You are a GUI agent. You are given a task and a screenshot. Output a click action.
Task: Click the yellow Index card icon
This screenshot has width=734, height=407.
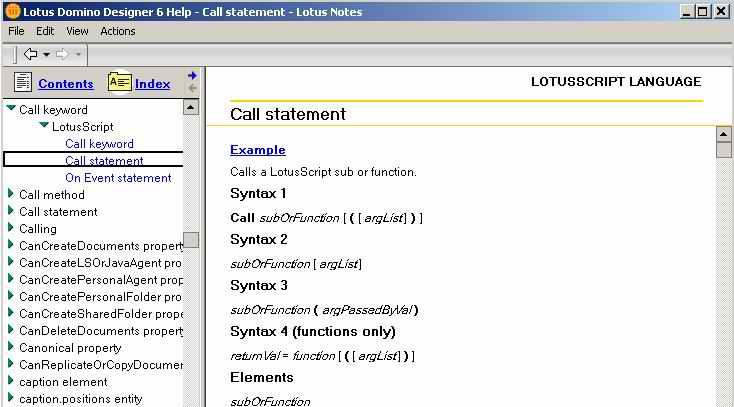click(x=119, y=83)
